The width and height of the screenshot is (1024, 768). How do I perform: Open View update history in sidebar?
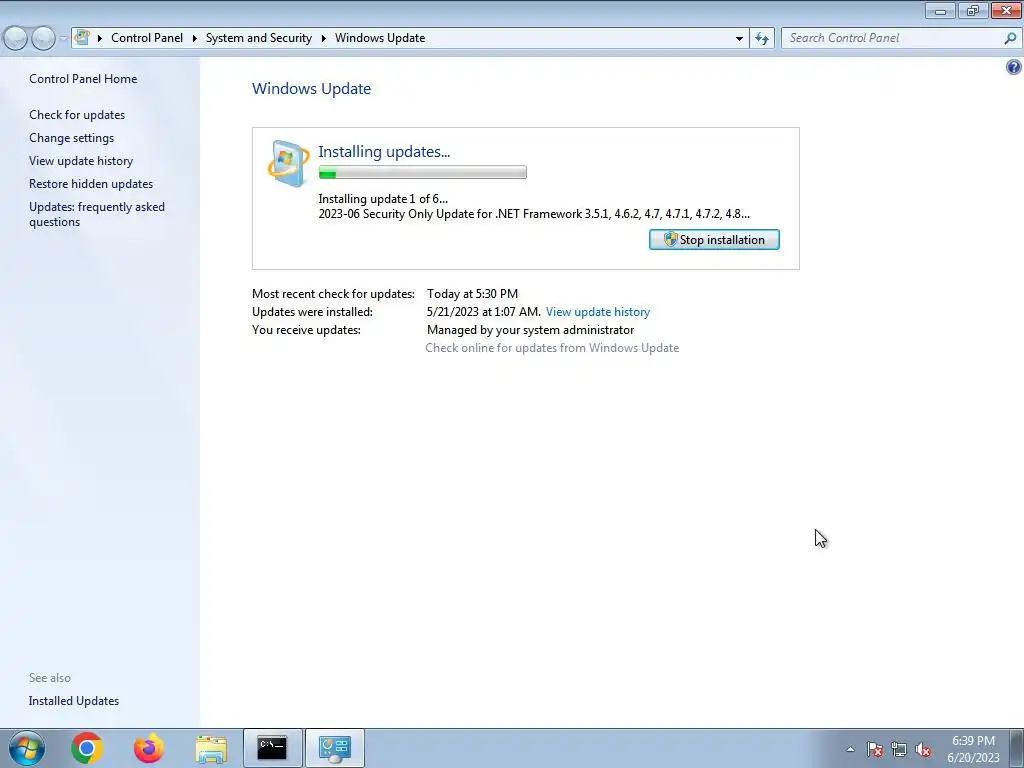tap(81, 161)
